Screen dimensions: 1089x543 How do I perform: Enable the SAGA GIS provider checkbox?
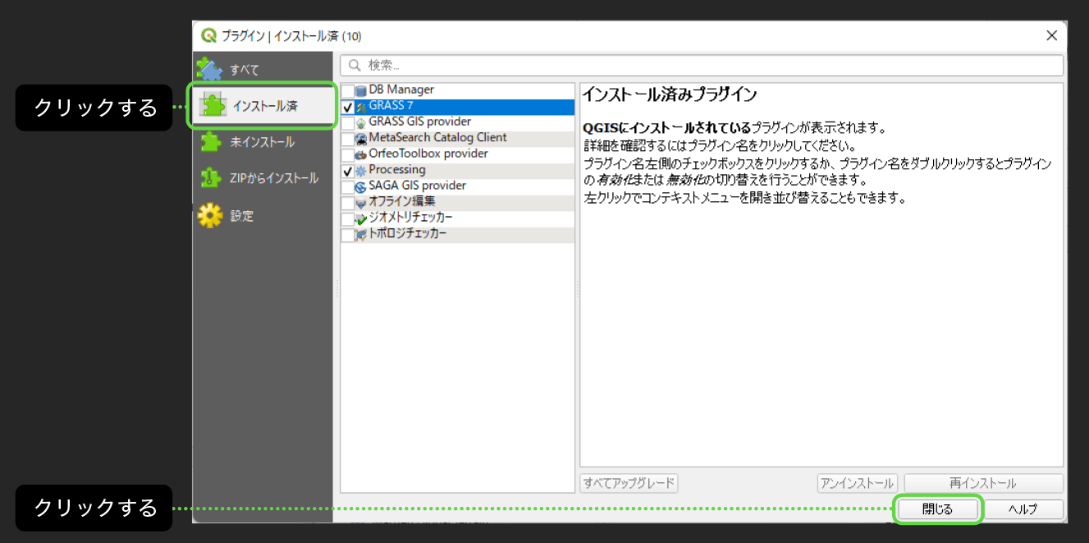[348, 187]
